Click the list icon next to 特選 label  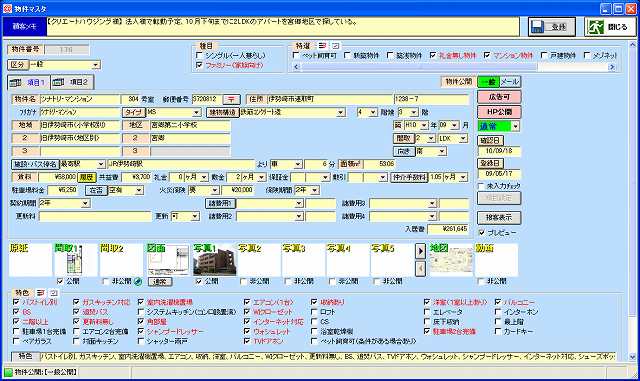point(322,45)
